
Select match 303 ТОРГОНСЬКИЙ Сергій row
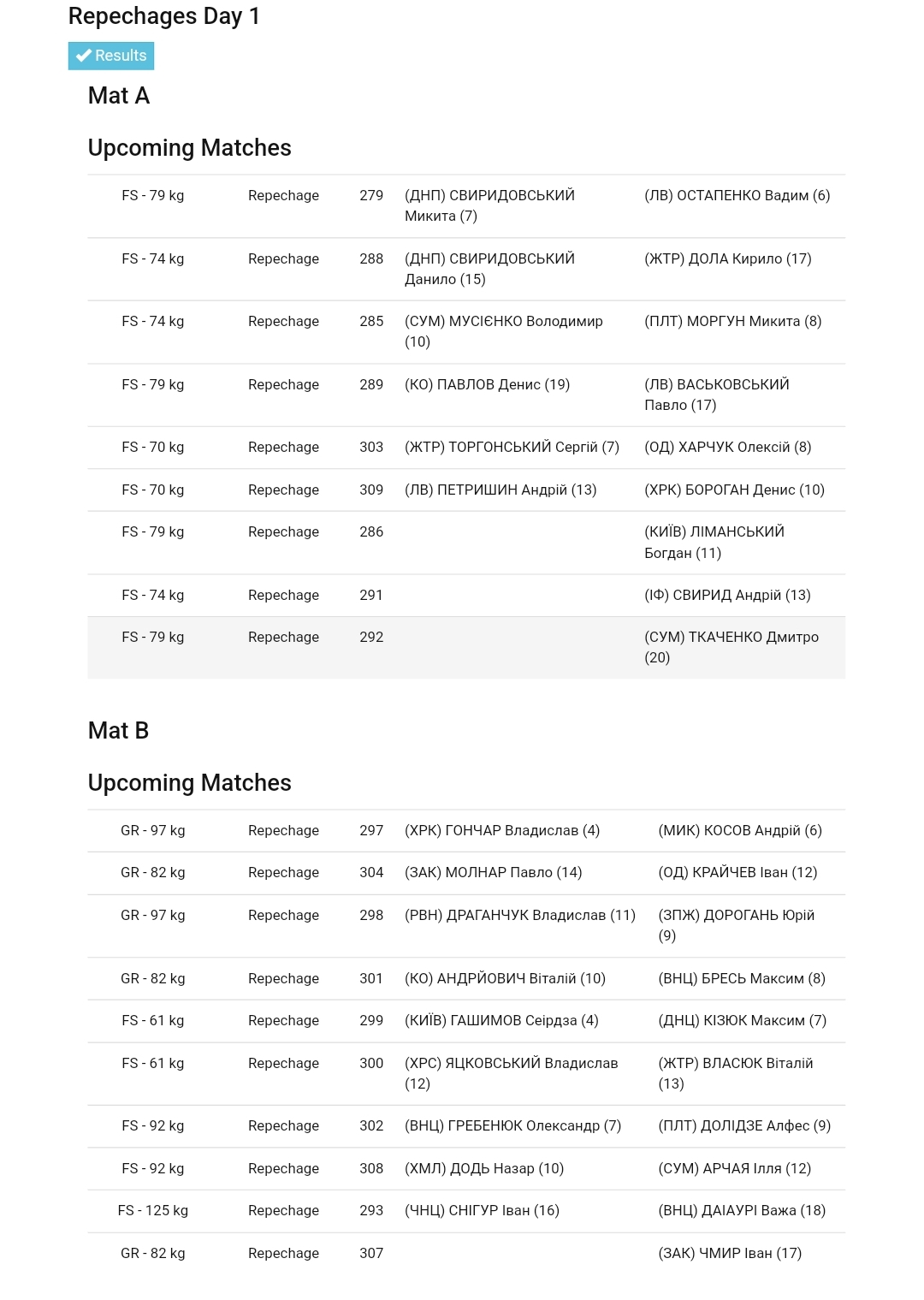pos(466,448)
